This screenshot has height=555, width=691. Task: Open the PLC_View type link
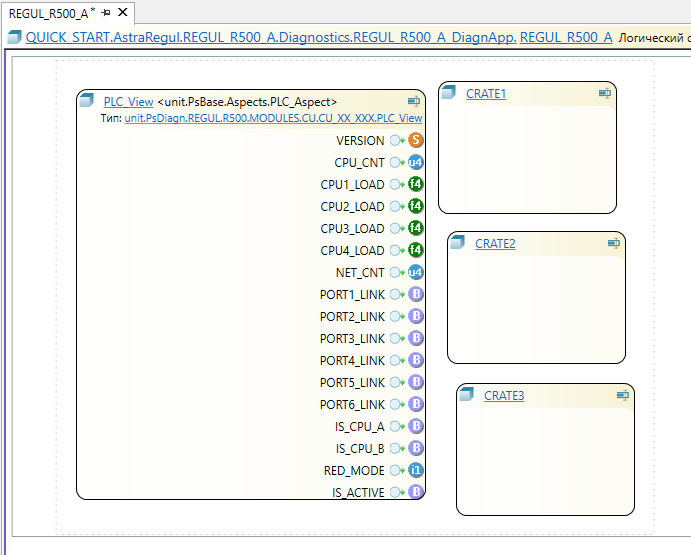click(273, 118)
